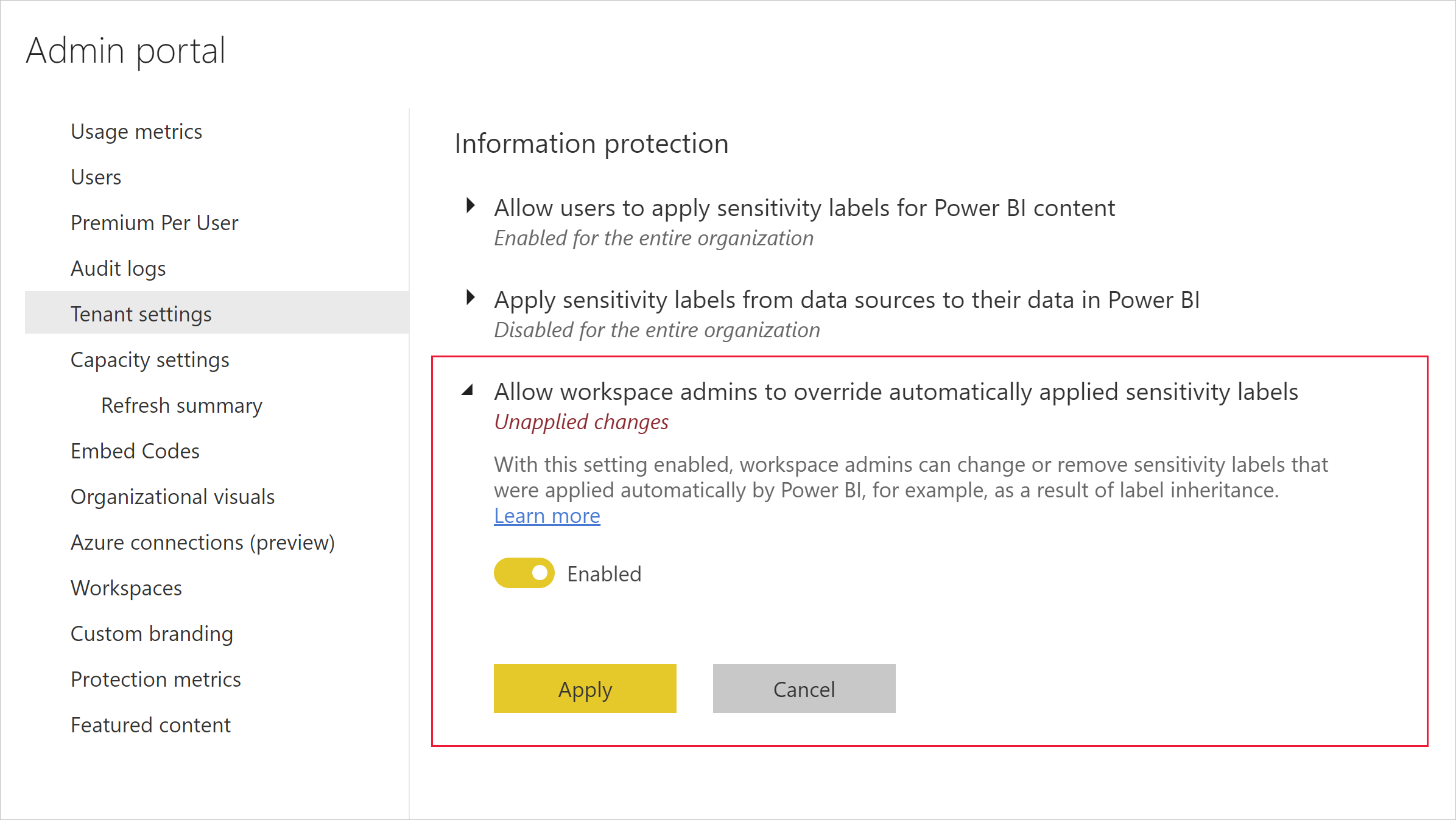Click the Users navigation icon

click(96, 176)
